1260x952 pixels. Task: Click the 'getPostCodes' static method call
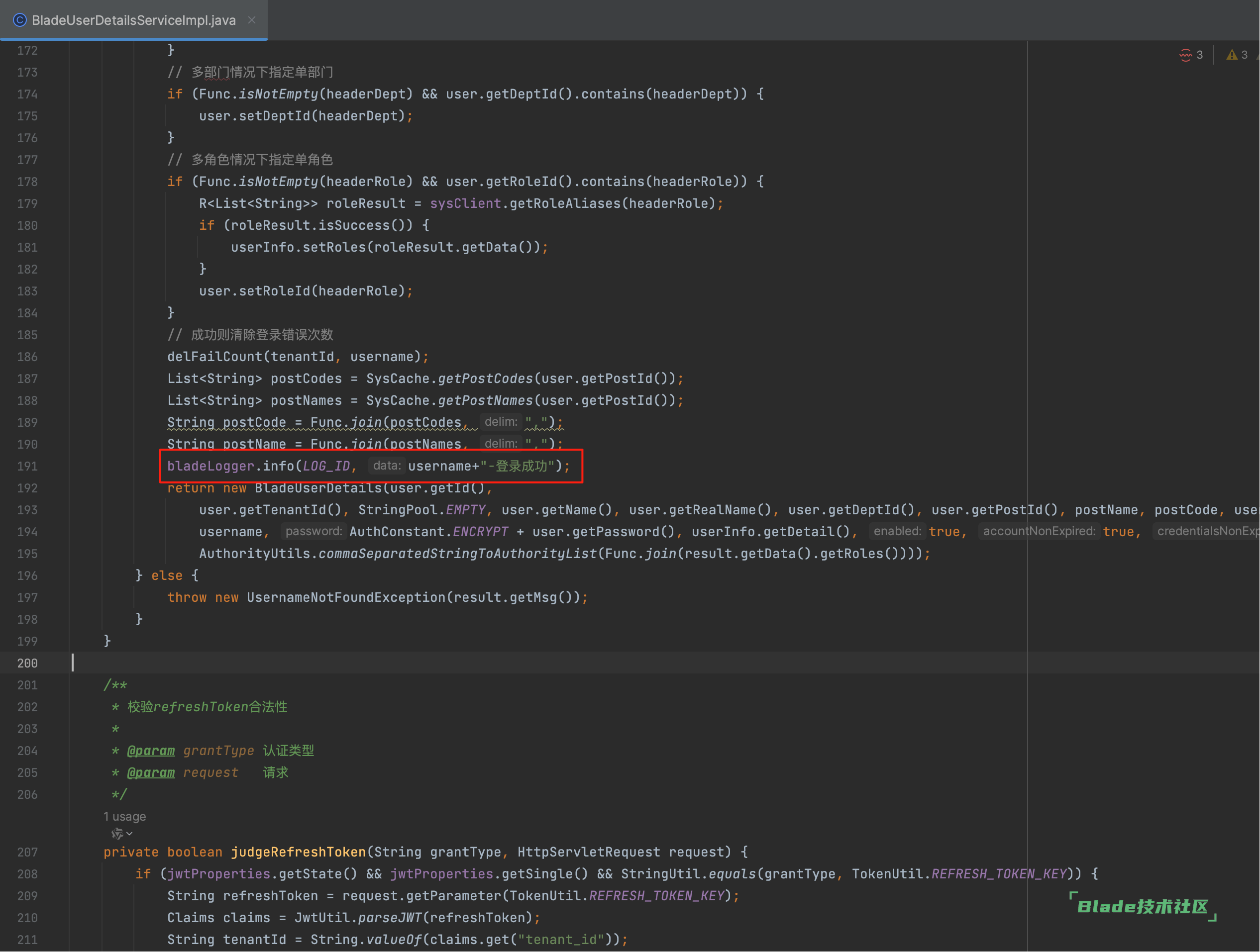coord(485,379)
